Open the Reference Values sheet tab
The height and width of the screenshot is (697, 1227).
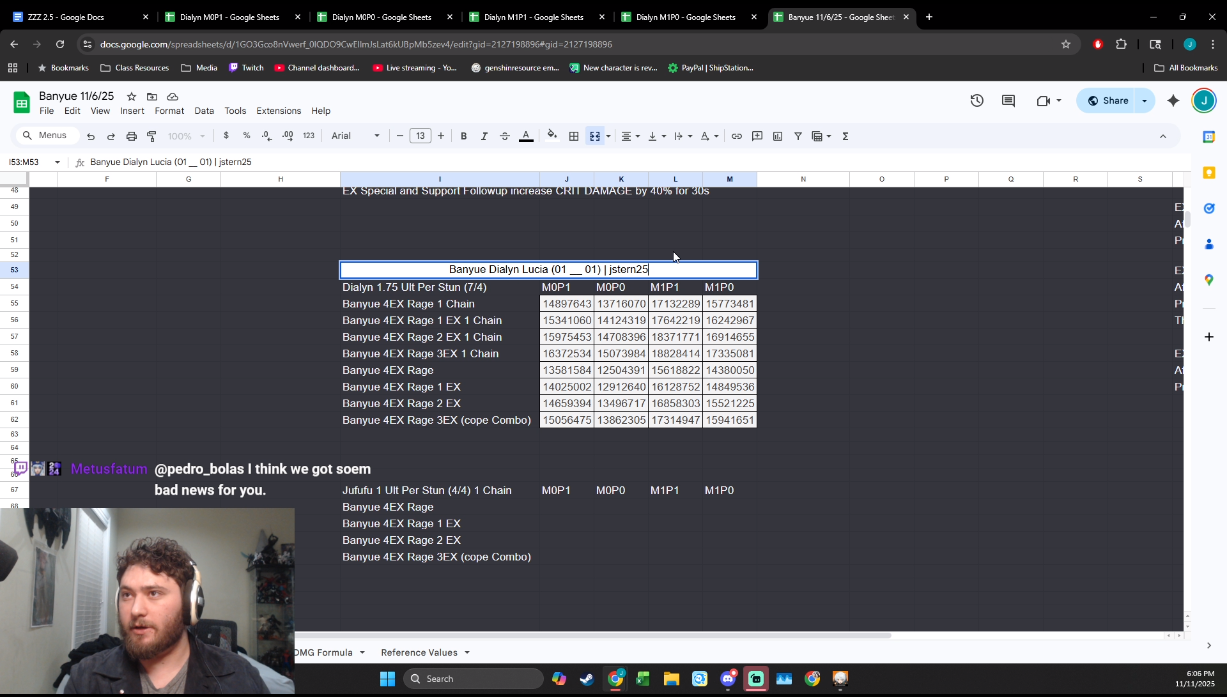click(419, 652)
